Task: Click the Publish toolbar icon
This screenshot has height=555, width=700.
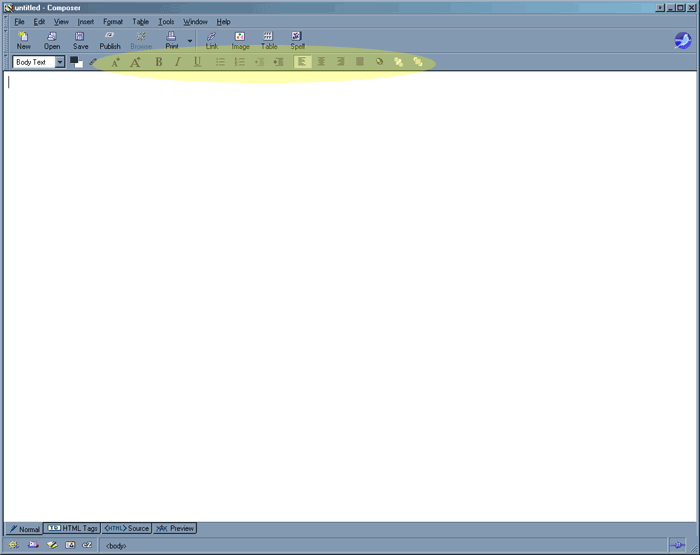Action: [110, 40]
